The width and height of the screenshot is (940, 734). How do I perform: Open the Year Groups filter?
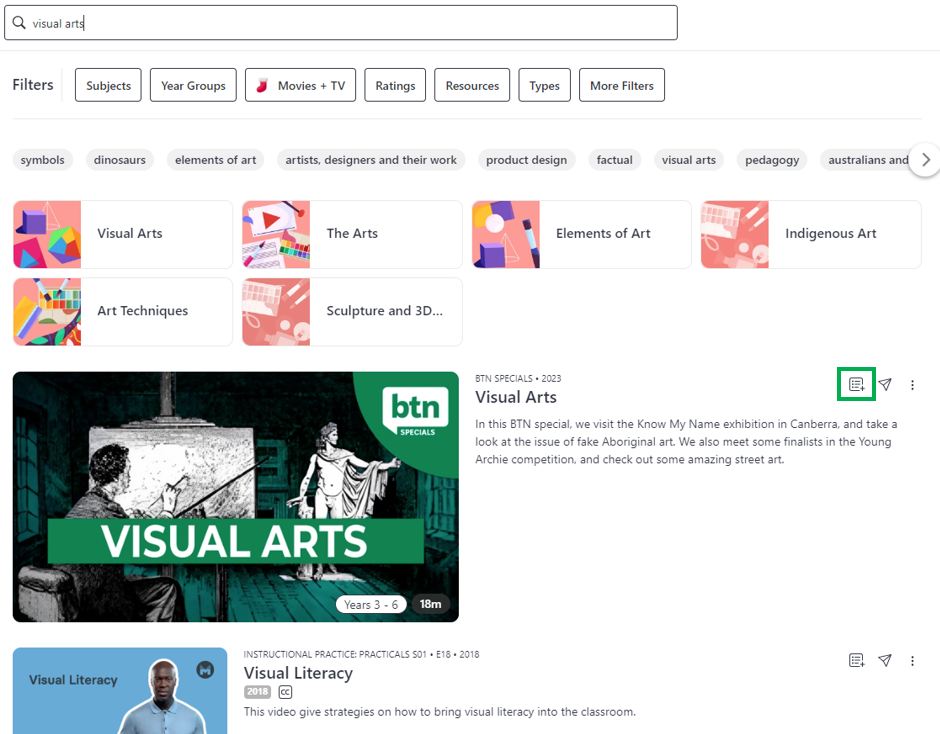(x=193, y=85)
